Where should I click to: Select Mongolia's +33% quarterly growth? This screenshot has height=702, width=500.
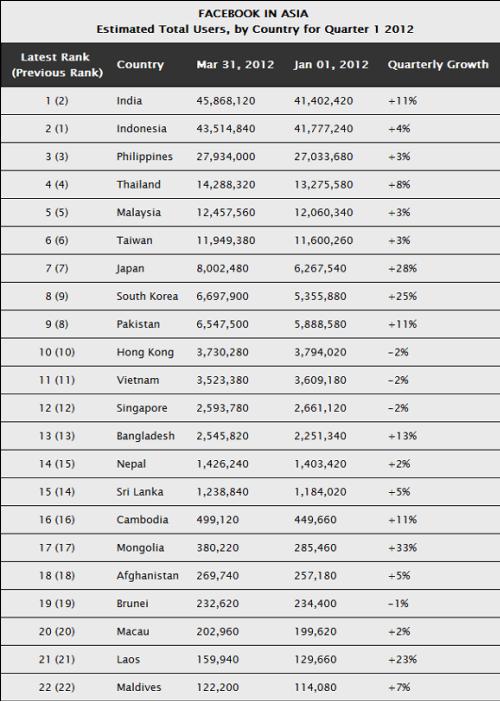pos(402,548)
